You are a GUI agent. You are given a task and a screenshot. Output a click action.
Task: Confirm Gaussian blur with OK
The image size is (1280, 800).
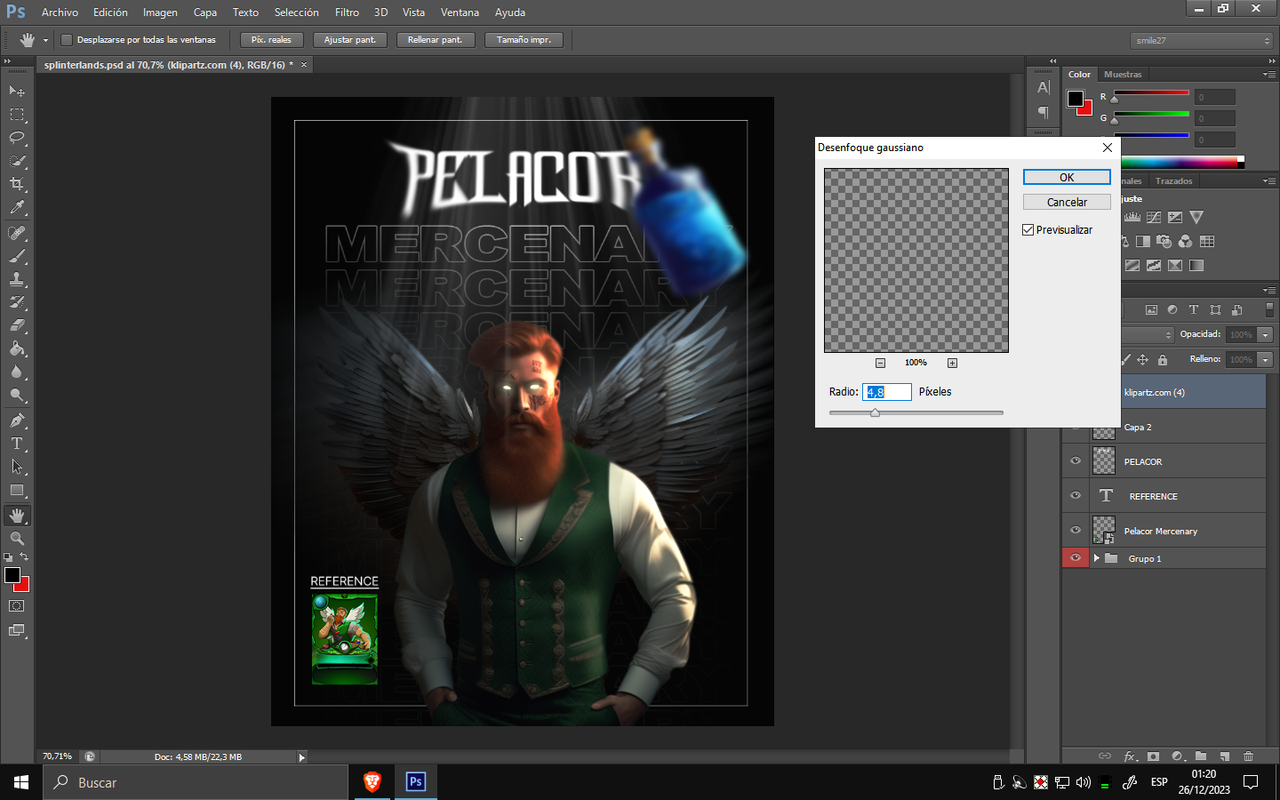click(1067, 177)
